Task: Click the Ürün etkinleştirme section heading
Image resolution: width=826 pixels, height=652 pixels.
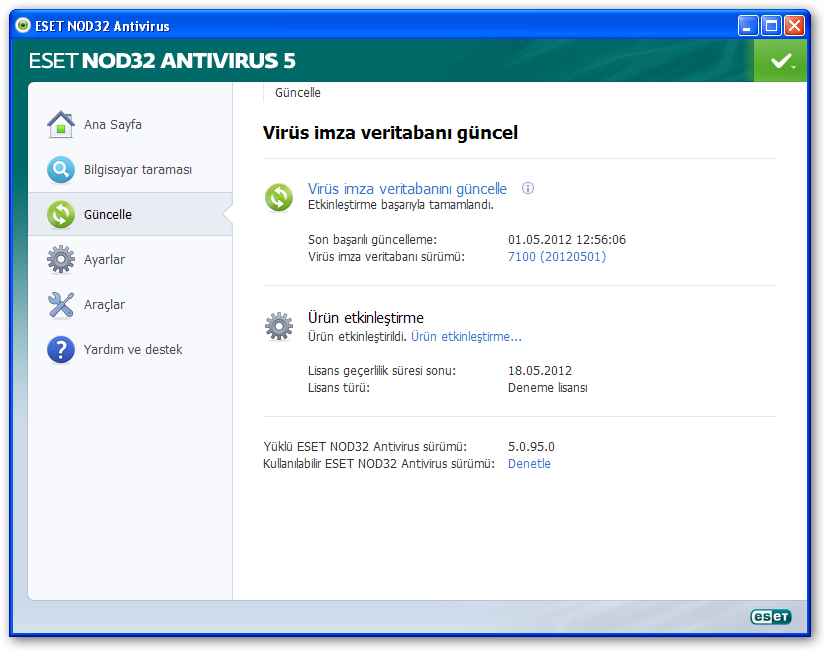Action: [x=366, y=318]
